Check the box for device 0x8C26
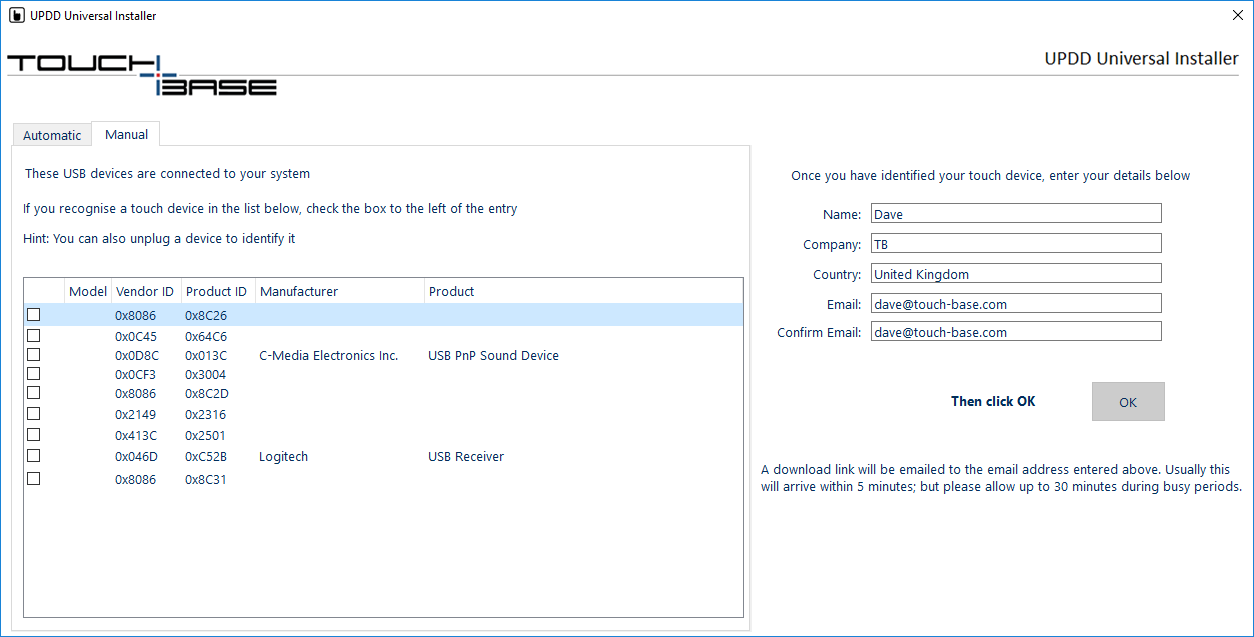This screenshot has width=1254, height=637. [33, 314]
